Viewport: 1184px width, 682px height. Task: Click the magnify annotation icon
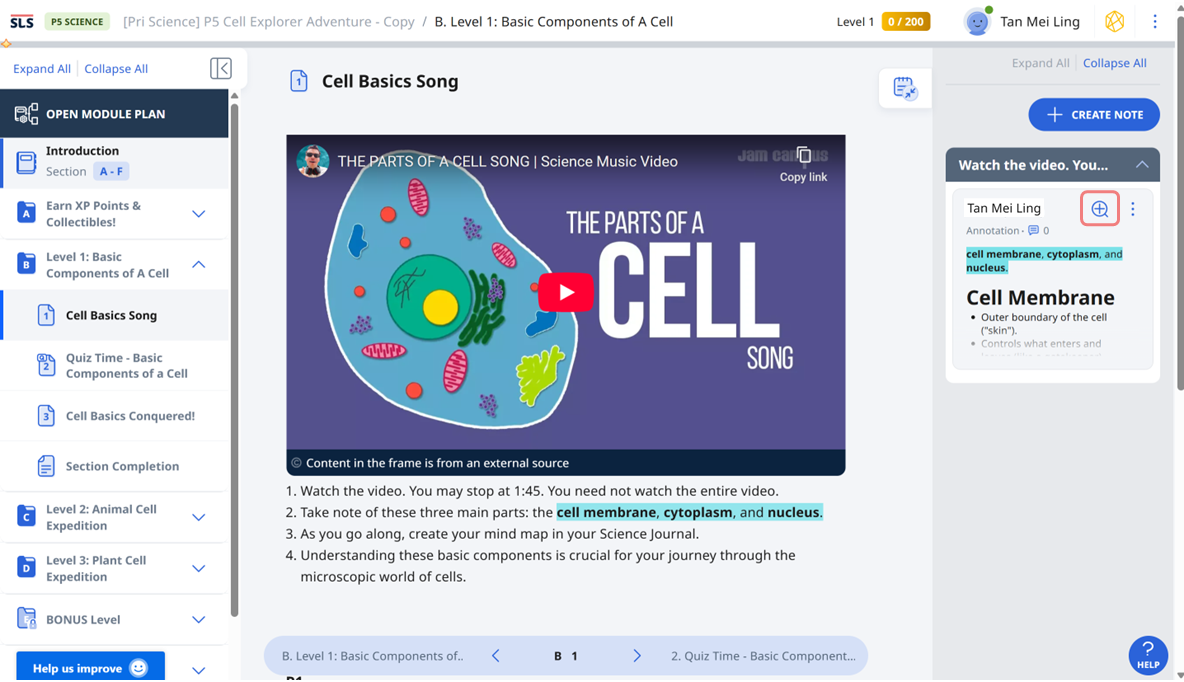point(1099,209)
